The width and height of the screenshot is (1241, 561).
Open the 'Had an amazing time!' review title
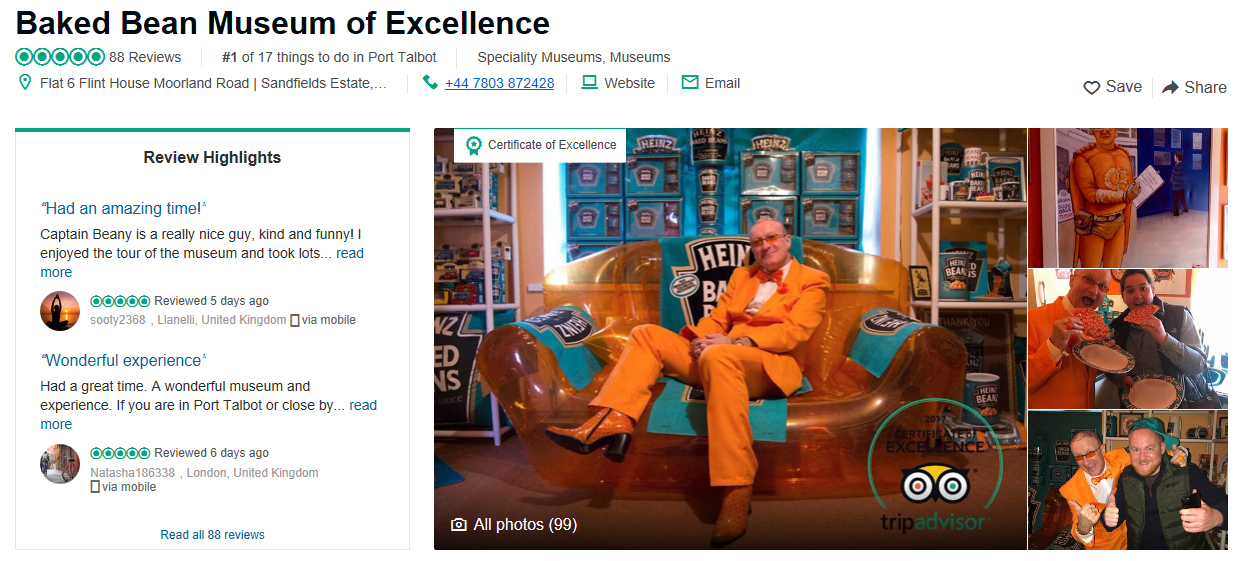point(123,209)
